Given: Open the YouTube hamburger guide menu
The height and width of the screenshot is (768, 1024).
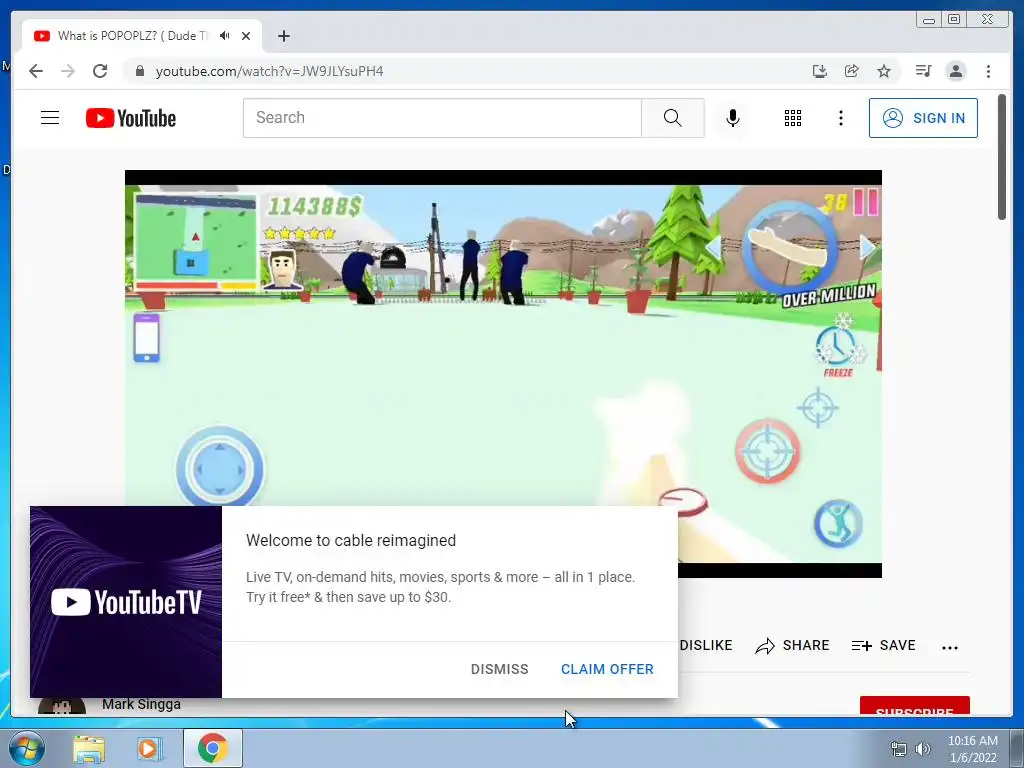Looking at the screenshot, I should coord(50,118).
